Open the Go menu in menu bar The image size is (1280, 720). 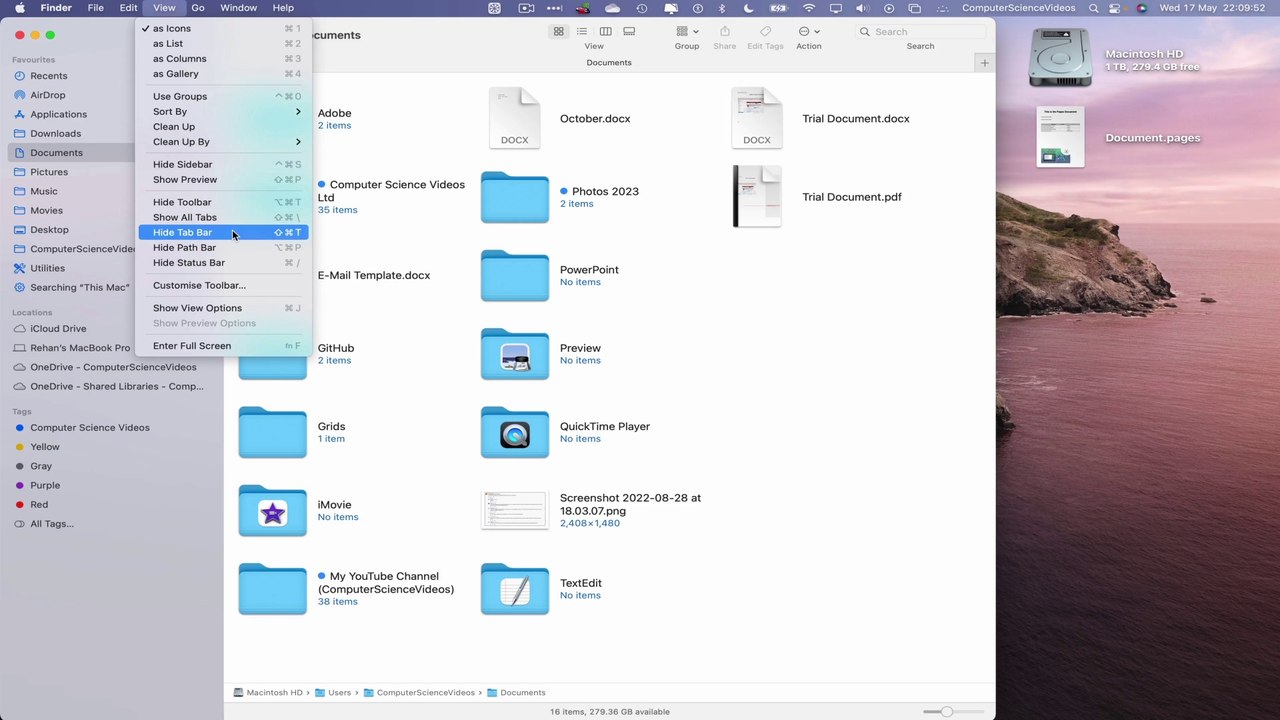click(x=198, y=8)
